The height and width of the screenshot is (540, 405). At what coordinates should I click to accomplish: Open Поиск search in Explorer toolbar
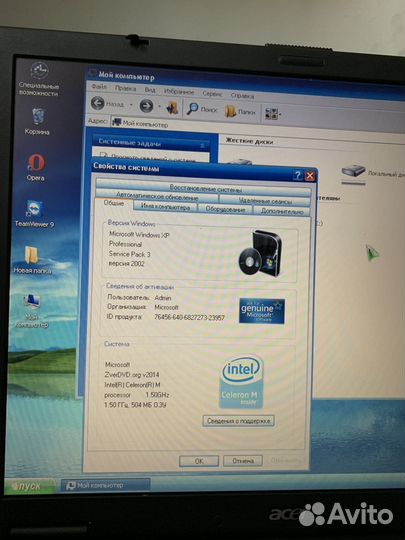[x=202, y=109]
